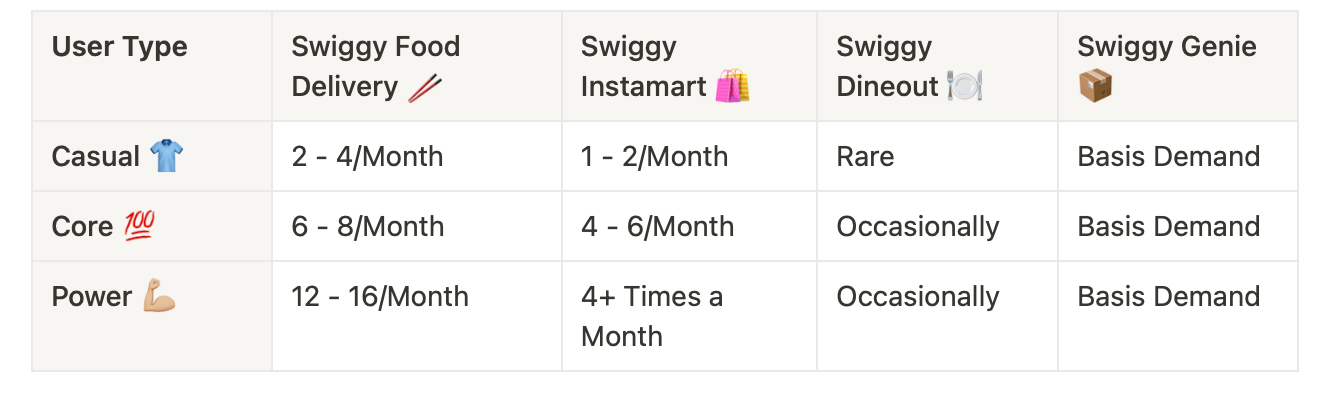Click the shopping bags emoji beside Instamart
The width and height of the screenshot is (1344, 402).
[732, 87]
